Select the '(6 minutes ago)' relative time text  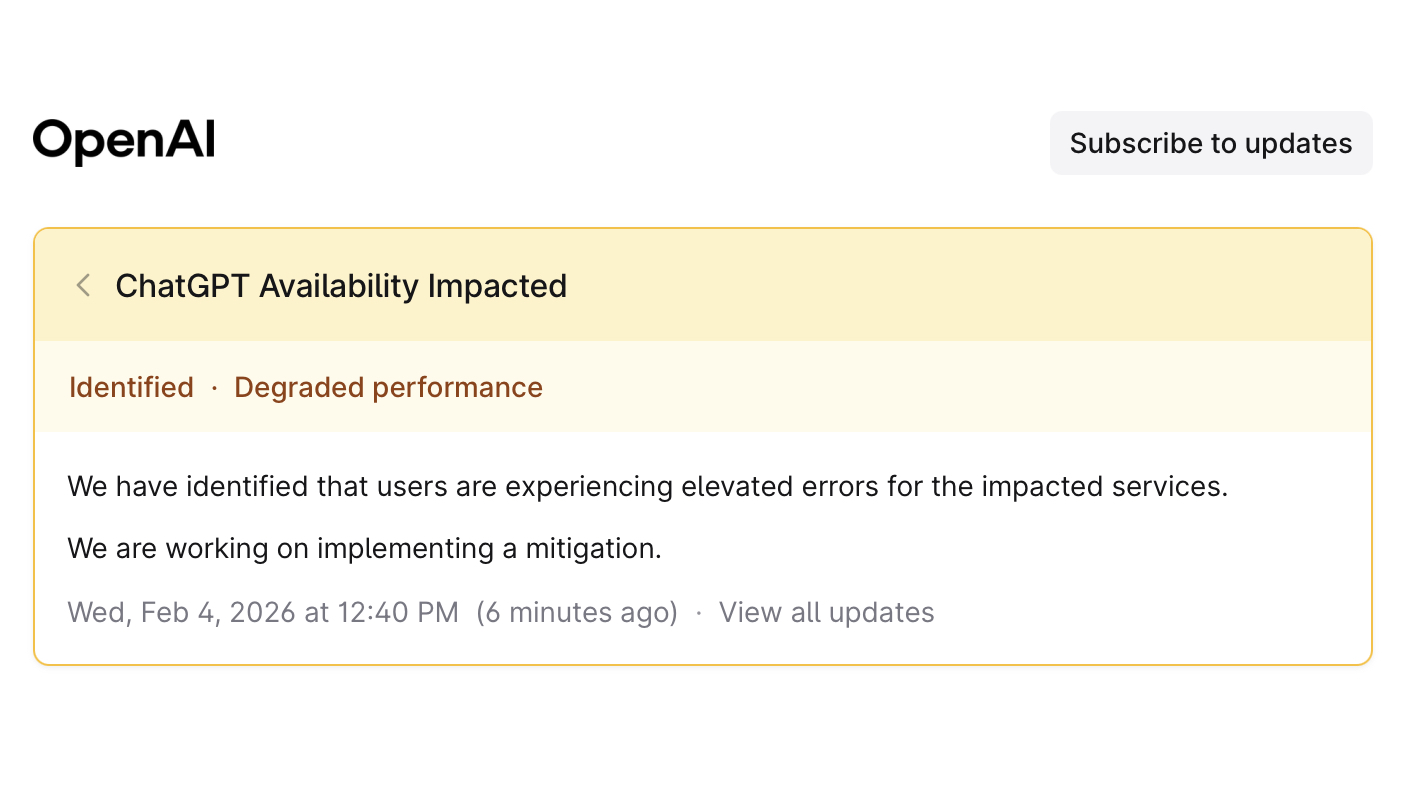coord(578,612)
